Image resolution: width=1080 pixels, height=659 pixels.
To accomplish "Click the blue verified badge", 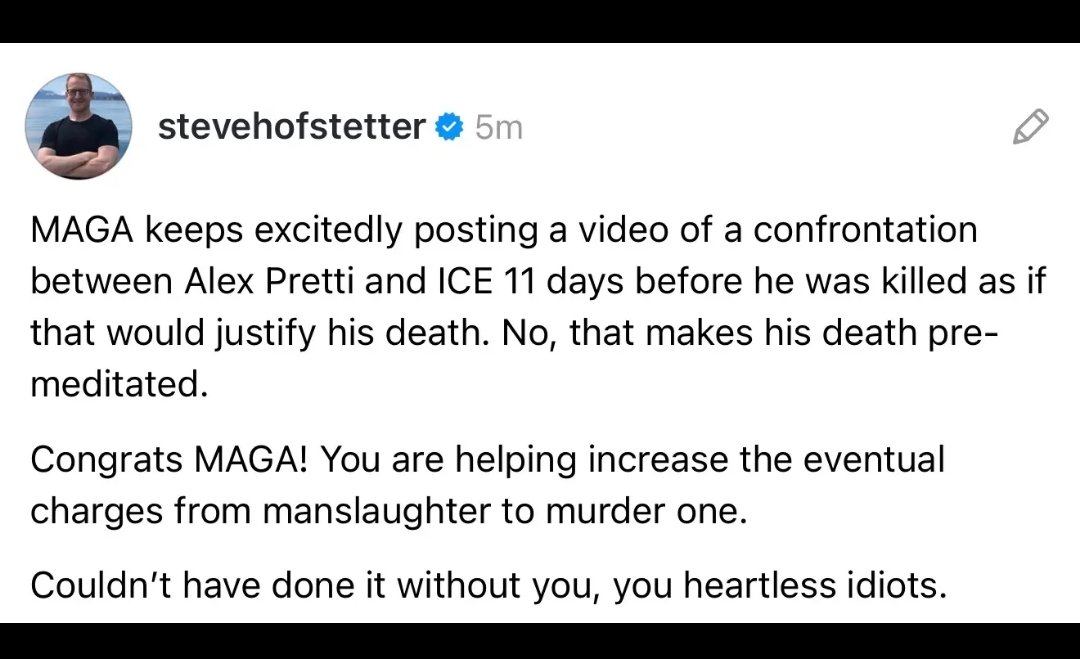I will 450,127.
